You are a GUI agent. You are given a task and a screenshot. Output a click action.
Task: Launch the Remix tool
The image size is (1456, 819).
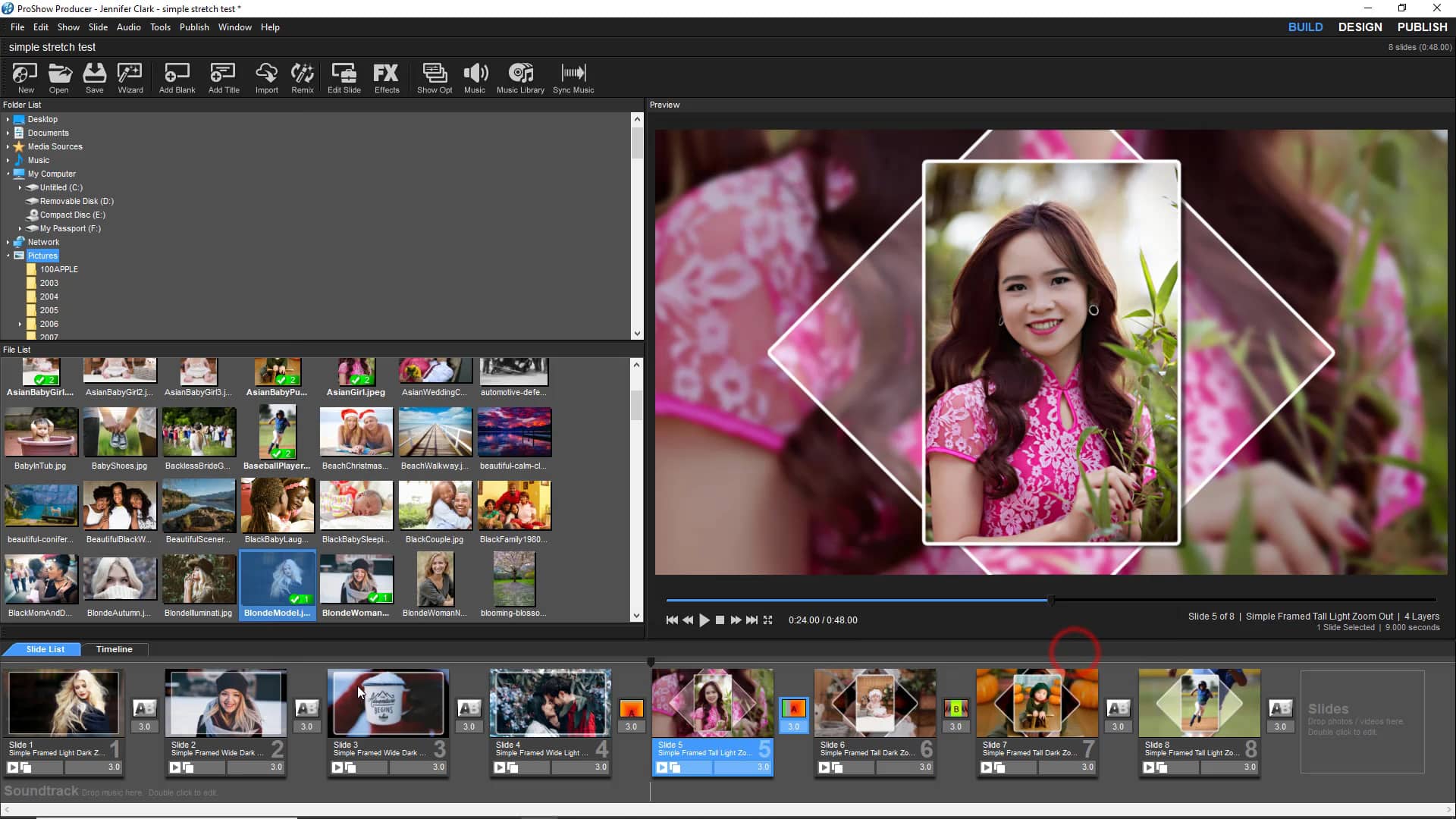302,76
